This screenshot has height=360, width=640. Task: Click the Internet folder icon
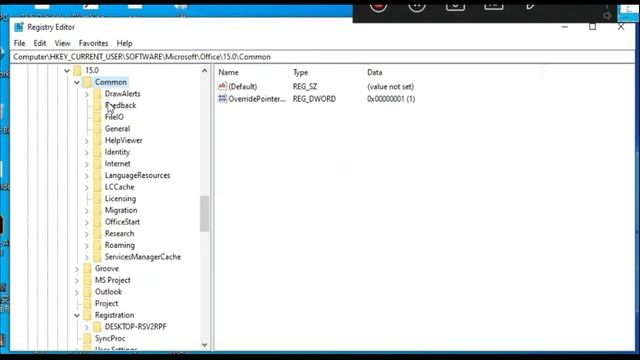[97, 164]
